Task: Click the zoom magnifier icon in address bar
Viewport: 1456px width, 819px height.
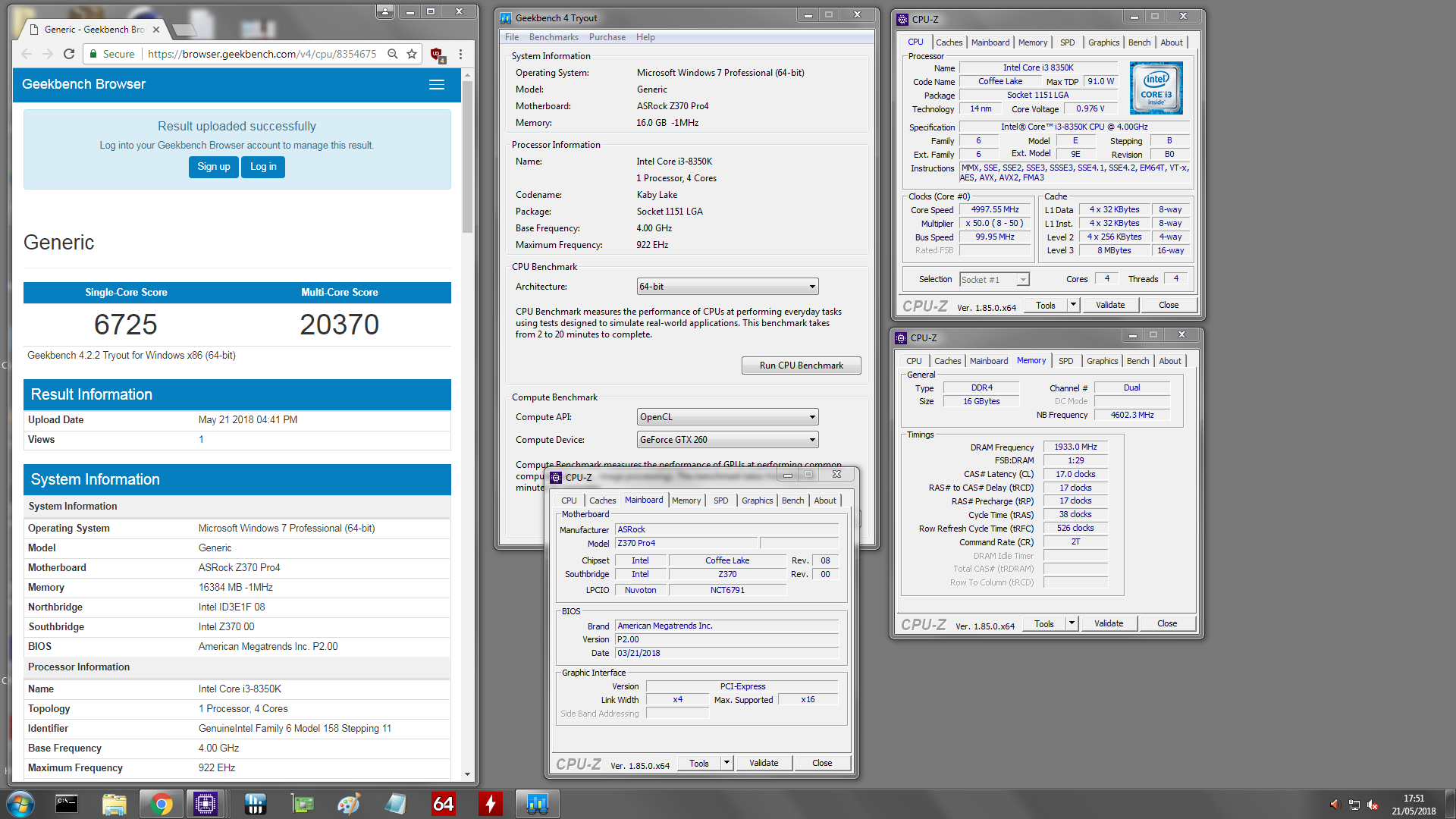Action: (392, 54)
